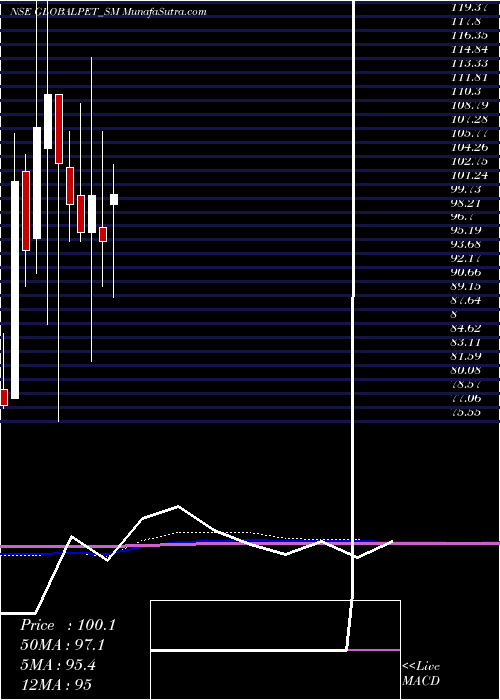Viewport: 500px width, 700px height.
Task: Click the 116.35 price axis label
Action: [468, 34]
